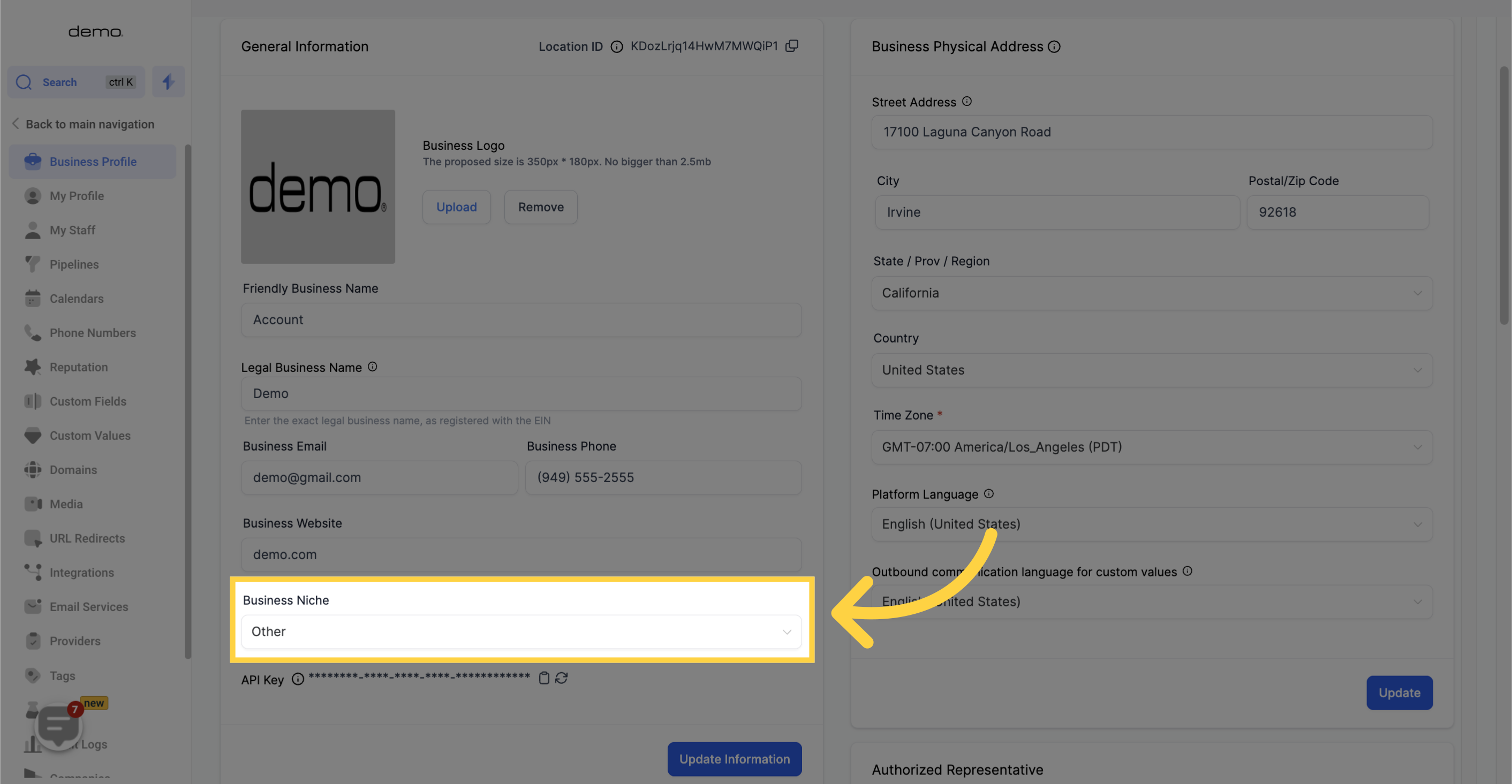Regenerate the API Key
Screen dimensions: 1512x784
click(562, 678)
